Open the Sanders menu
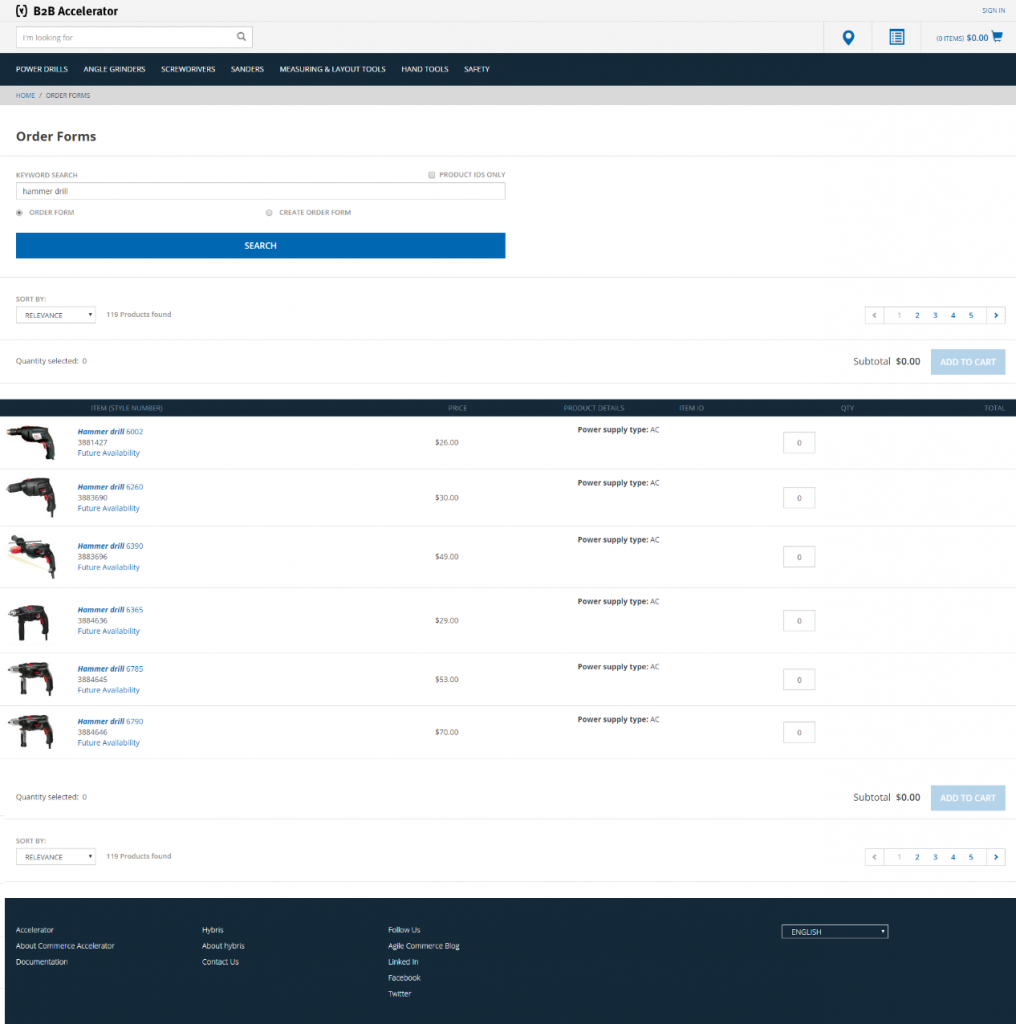1016x1024 pixels. point(247,69)
